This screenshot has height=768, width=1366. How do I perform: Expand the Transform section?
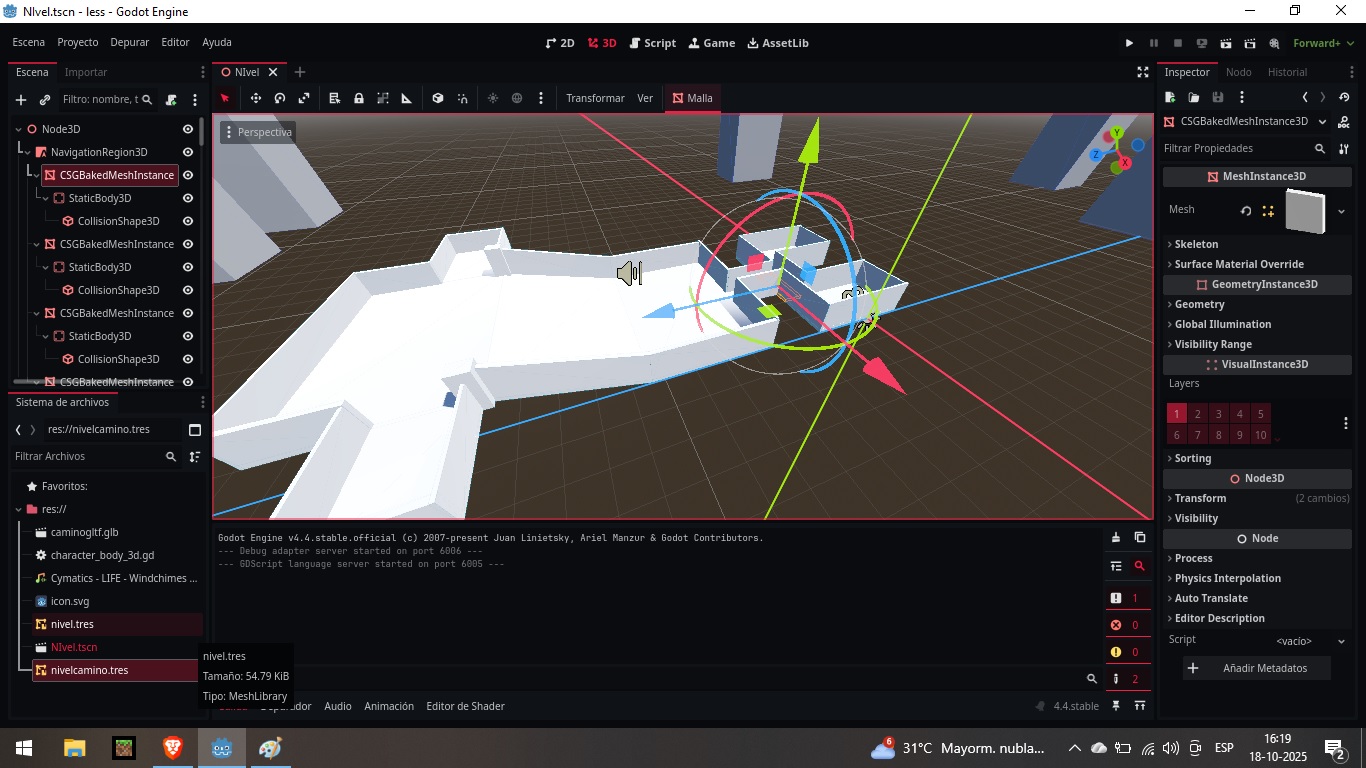coord(1257,498)
